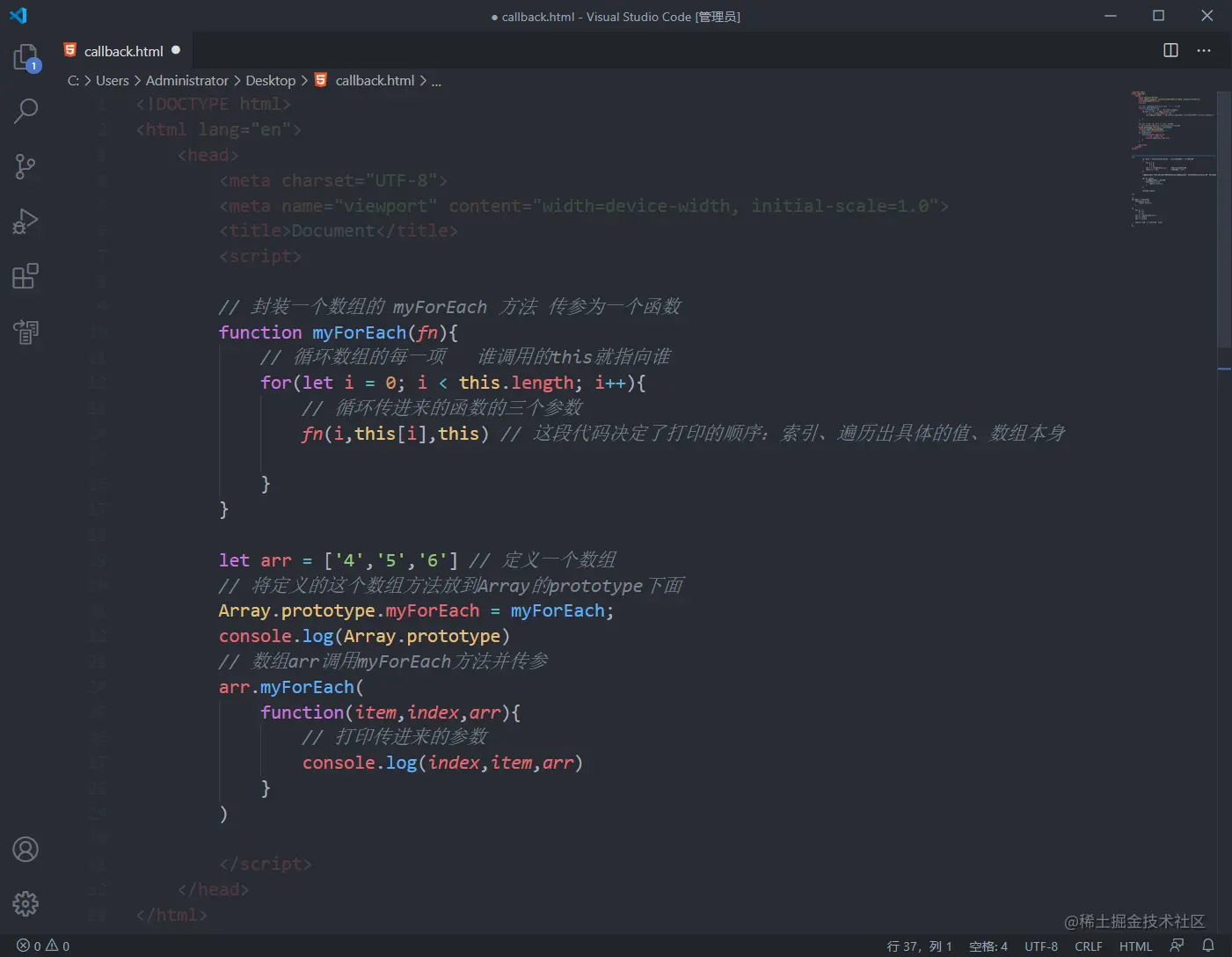This screenshot has height=957, width=1232.
Task: Open the bottommost extension icon in activity bar
Action: (26, 332)
